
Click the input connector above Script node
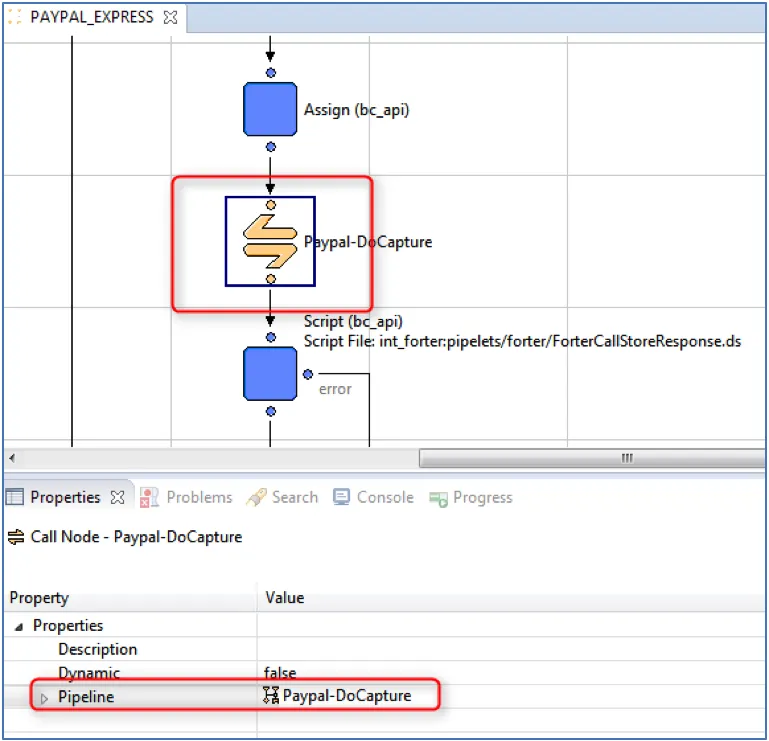point(271,337)
